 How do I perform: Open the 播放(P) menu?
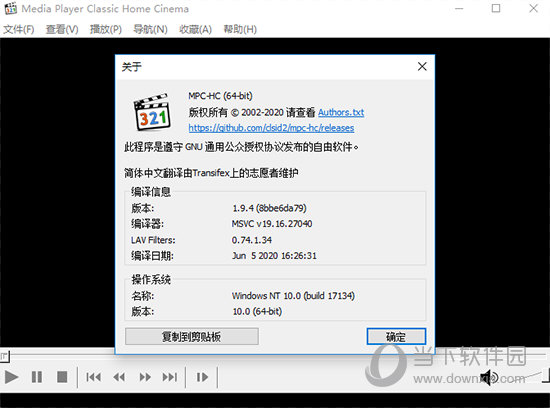106,29
